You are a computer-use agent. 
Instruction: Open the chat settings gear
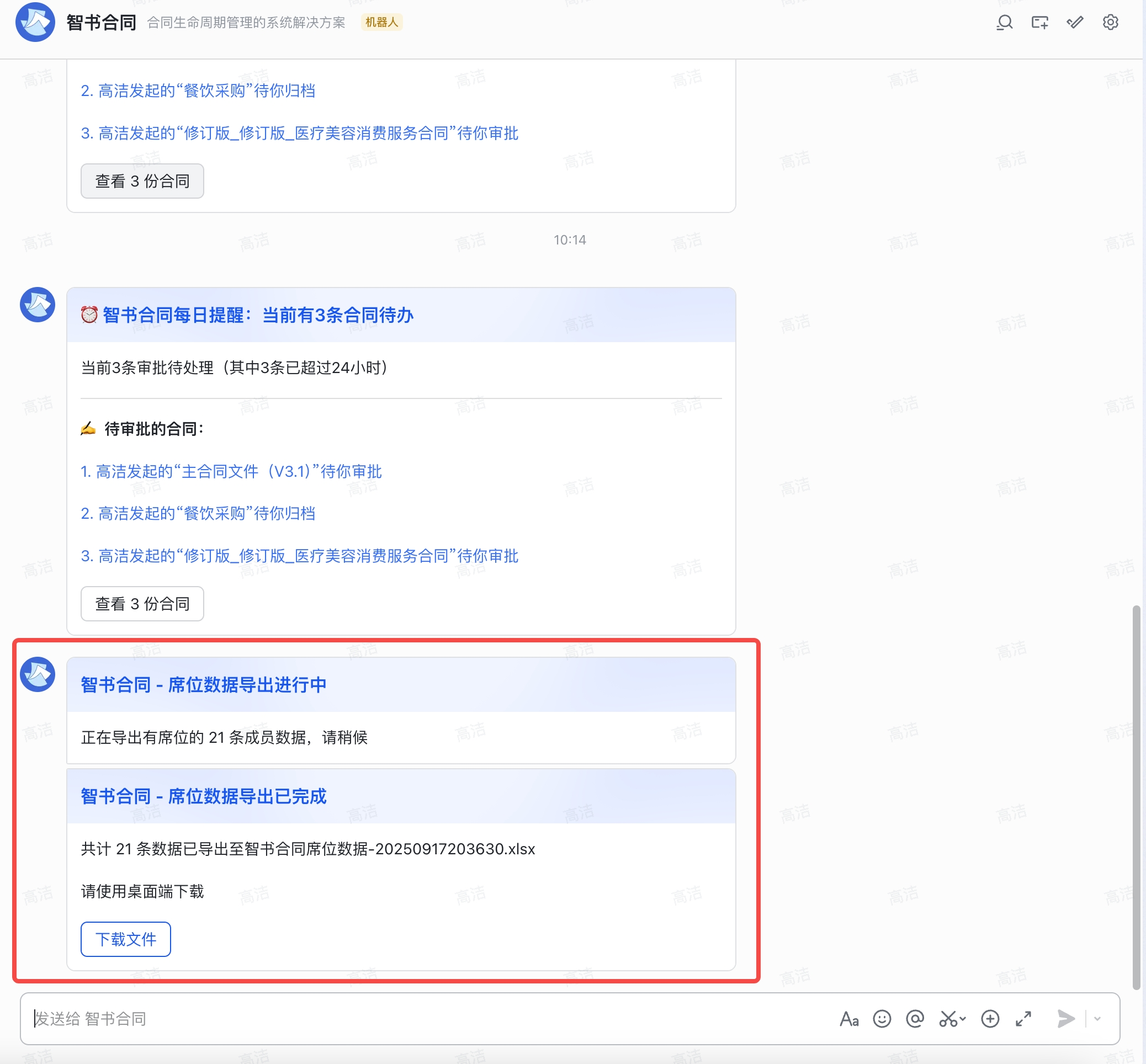(1110, 22)
